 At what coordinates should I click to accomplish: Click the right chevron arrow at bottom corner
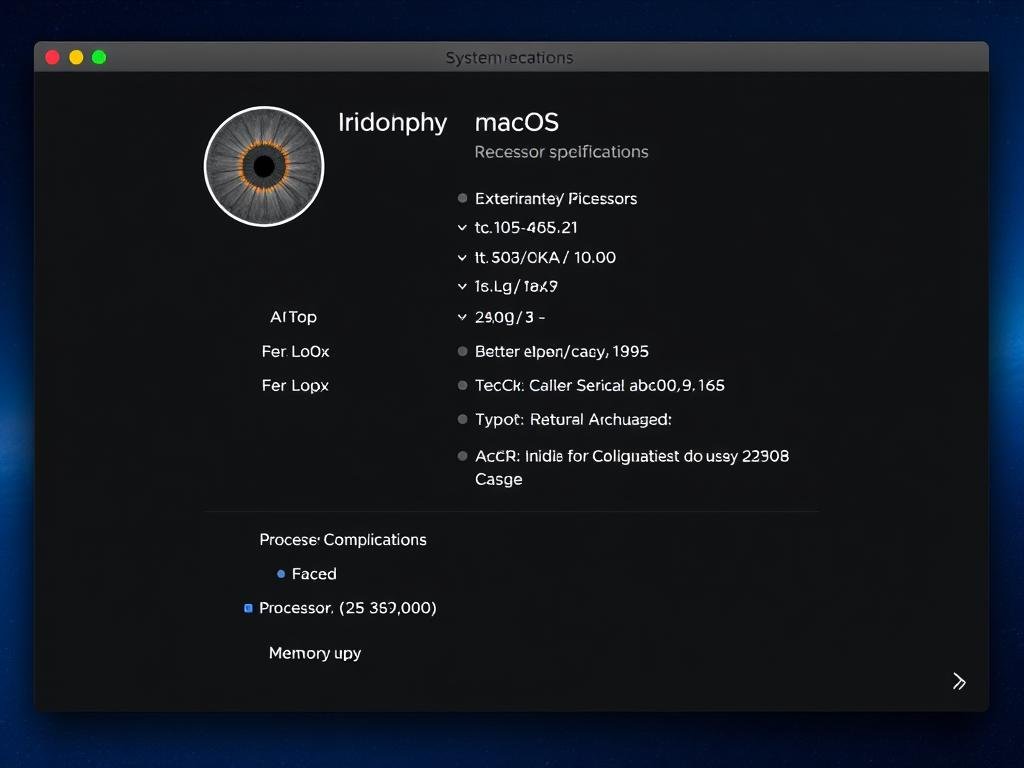(958, 682)
